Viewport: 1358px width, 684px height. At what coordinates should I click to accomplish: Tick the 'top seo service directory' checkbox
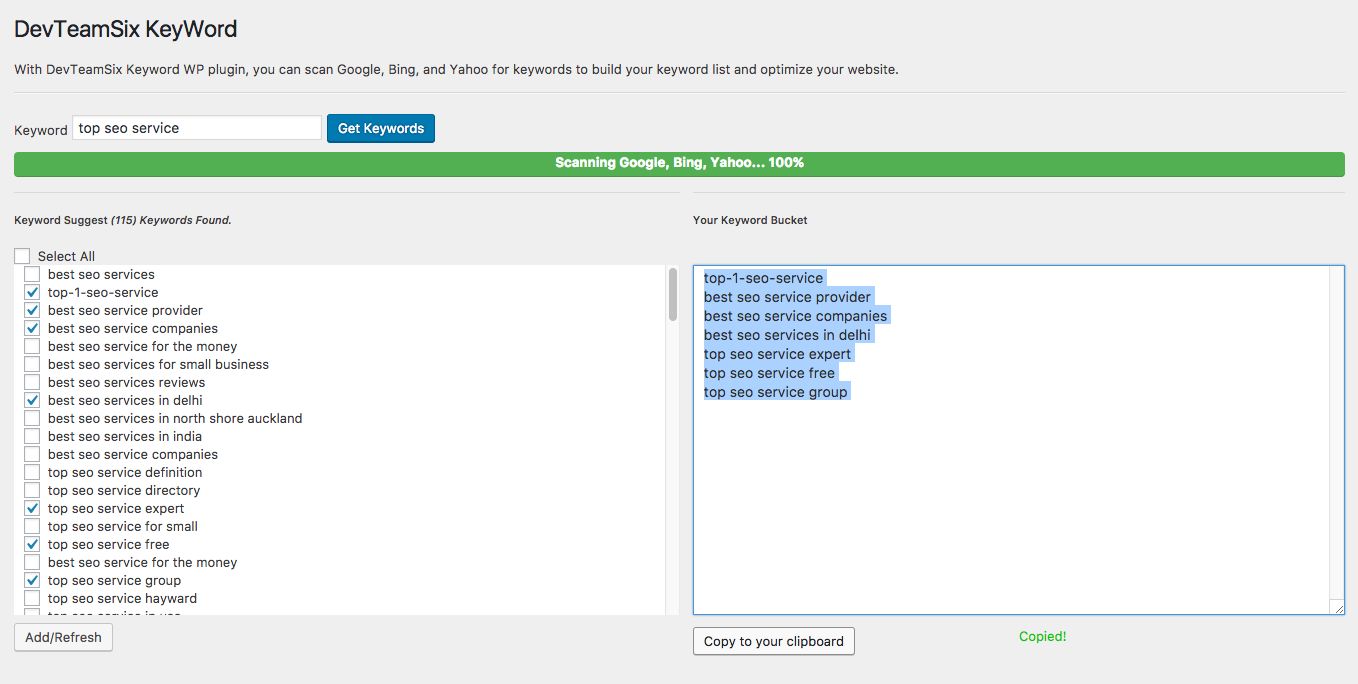point(32,490)
